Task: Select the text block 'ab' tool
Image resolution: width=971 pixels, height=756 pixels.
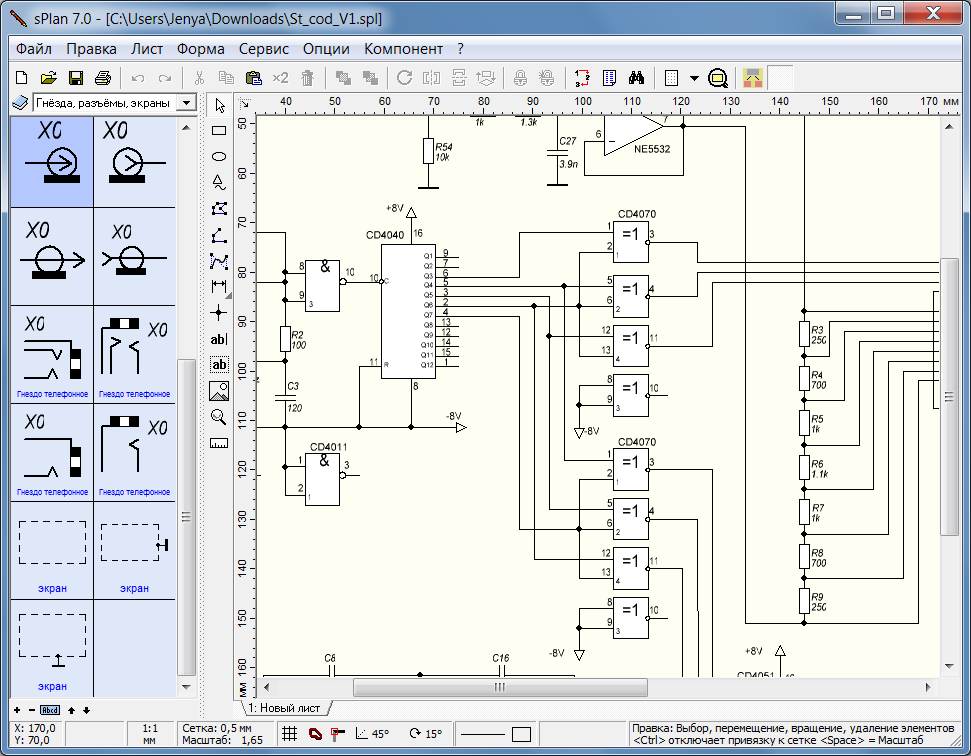Action: [219, 365]
